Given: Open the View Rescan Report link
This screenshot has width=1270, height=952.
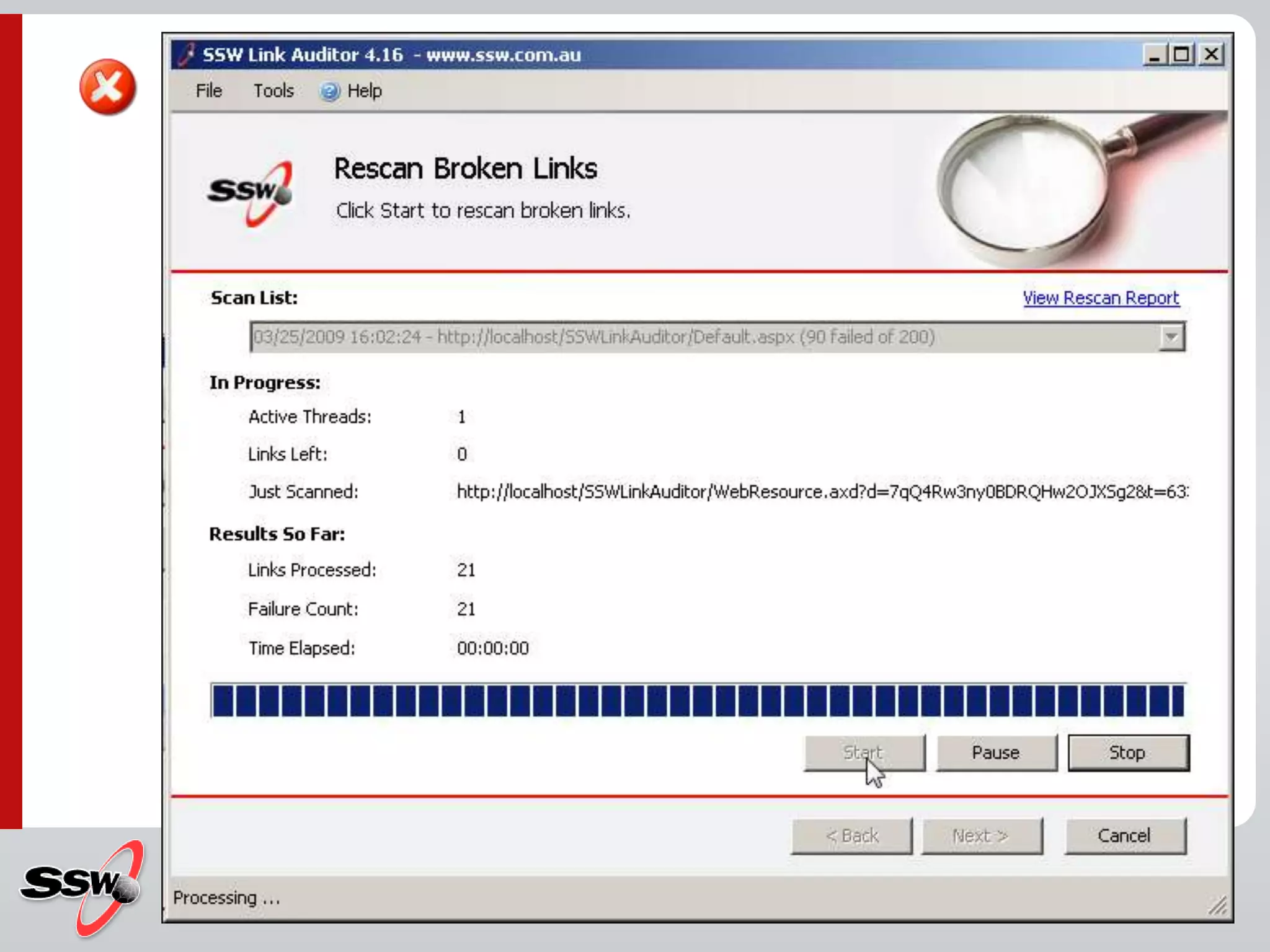Looking at the screenshot, I should coord(1100,298).
